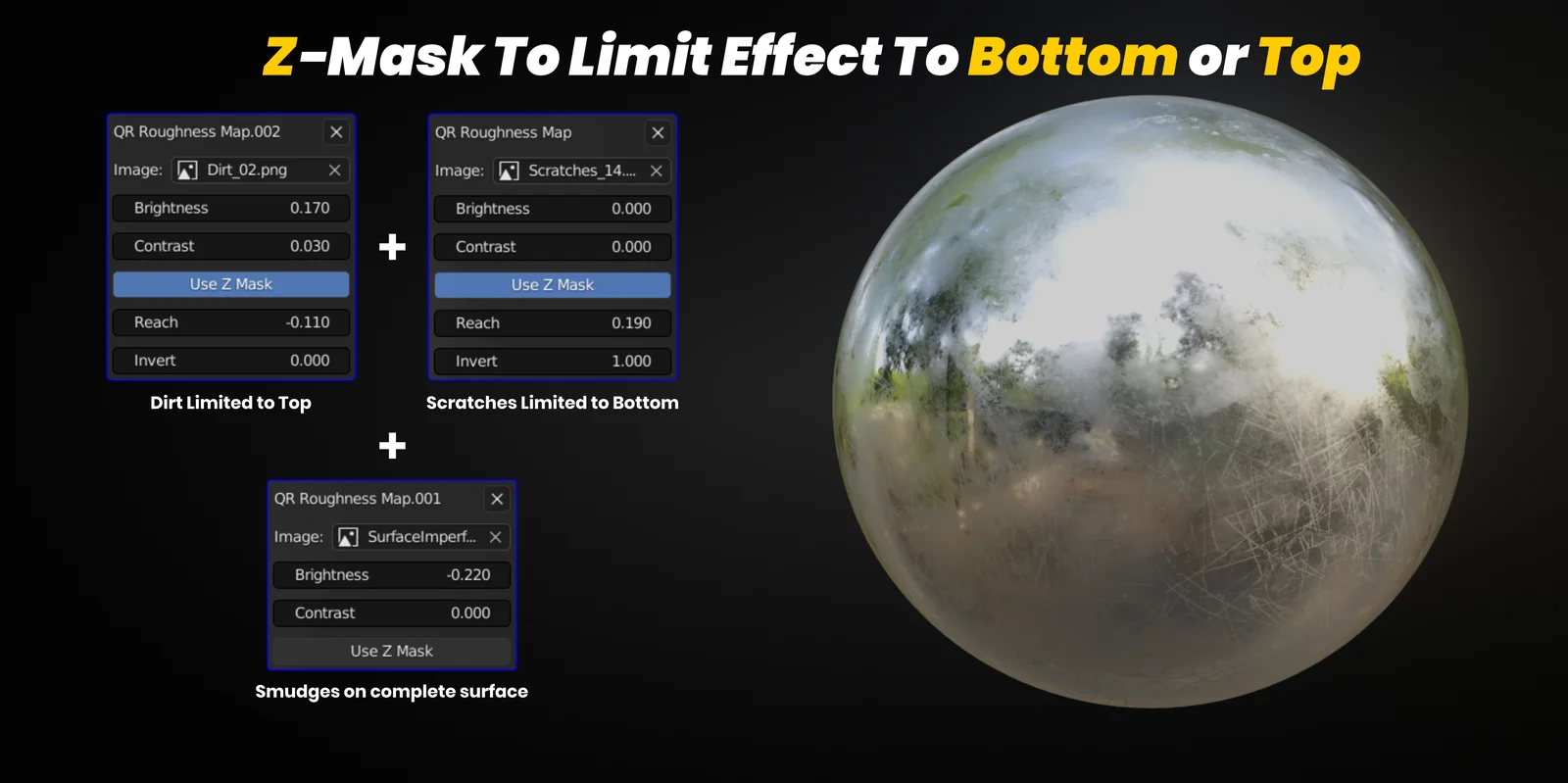
Task: Click Brightness 0.000 slider in Scratches panel
Action: [553, 209]
